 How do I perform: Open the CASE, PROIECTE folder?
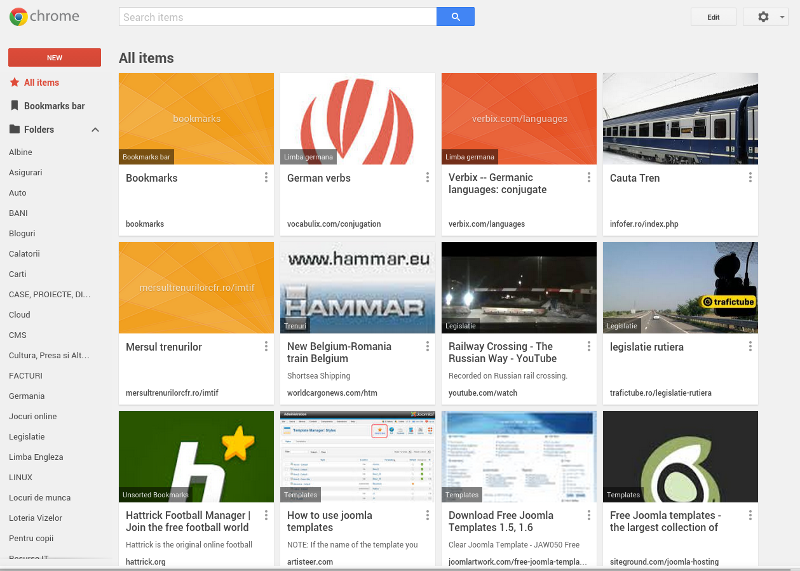(49, 294)
